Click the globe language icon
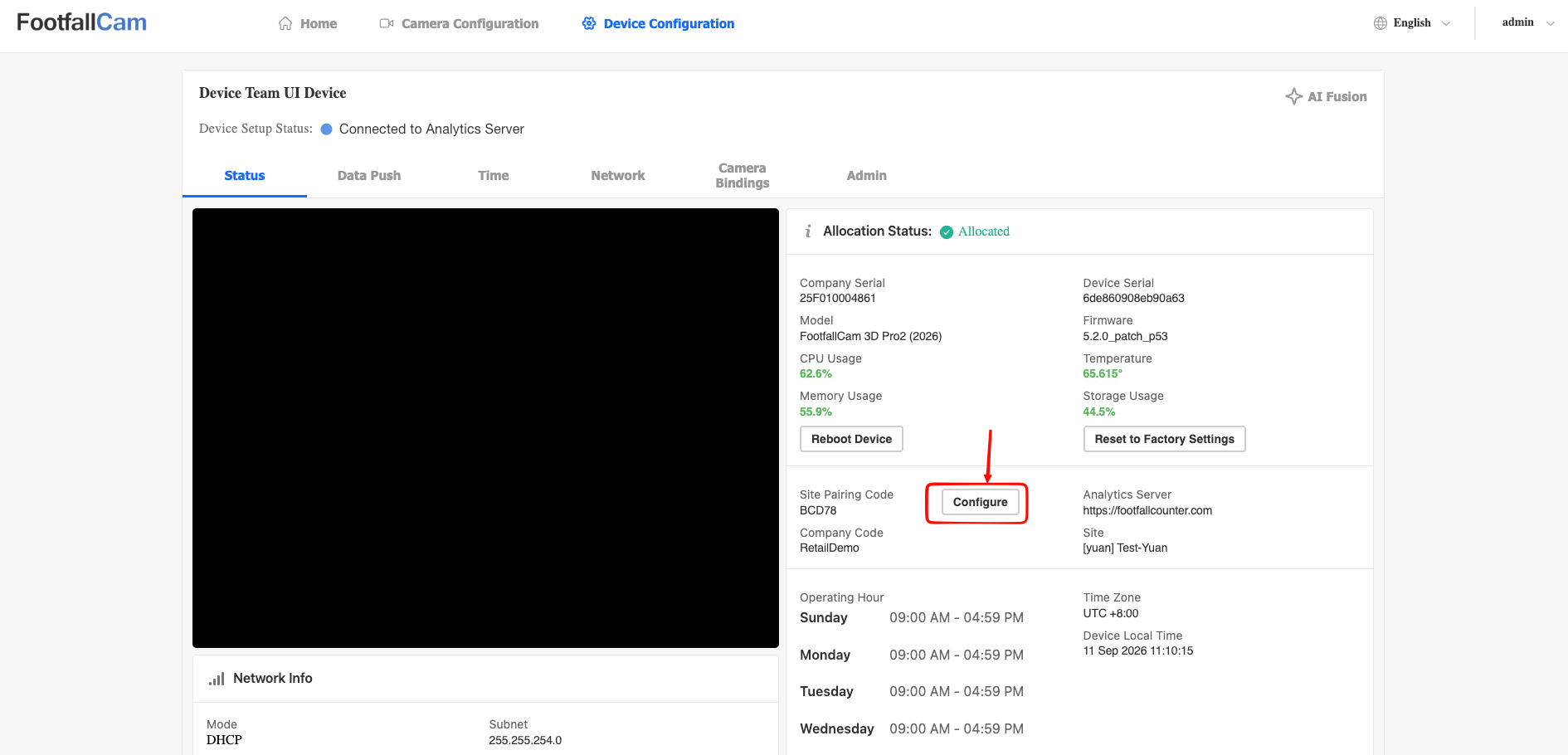Viewport: 1568px width, 755px height. pos(1381,23)
